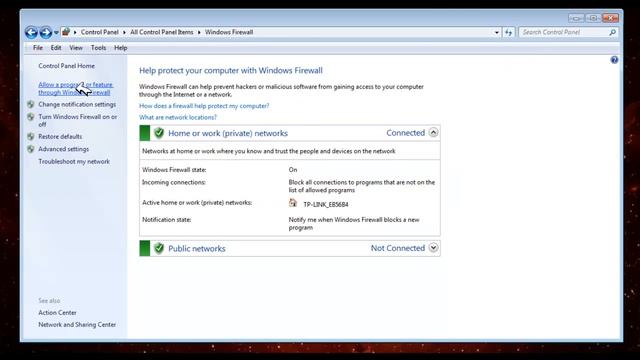Screen dimensions: 640x360
Task: Open the Edit menu
Action: (56, 48)
